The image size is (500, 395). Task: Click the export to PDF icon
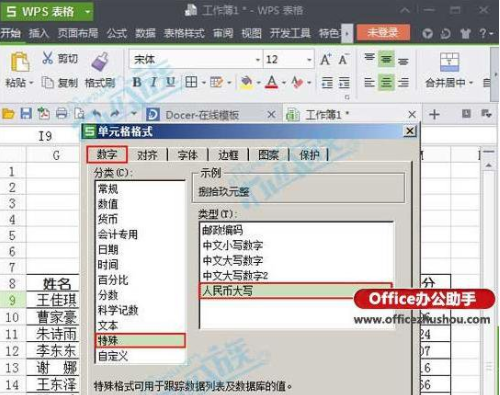(43, 114)
